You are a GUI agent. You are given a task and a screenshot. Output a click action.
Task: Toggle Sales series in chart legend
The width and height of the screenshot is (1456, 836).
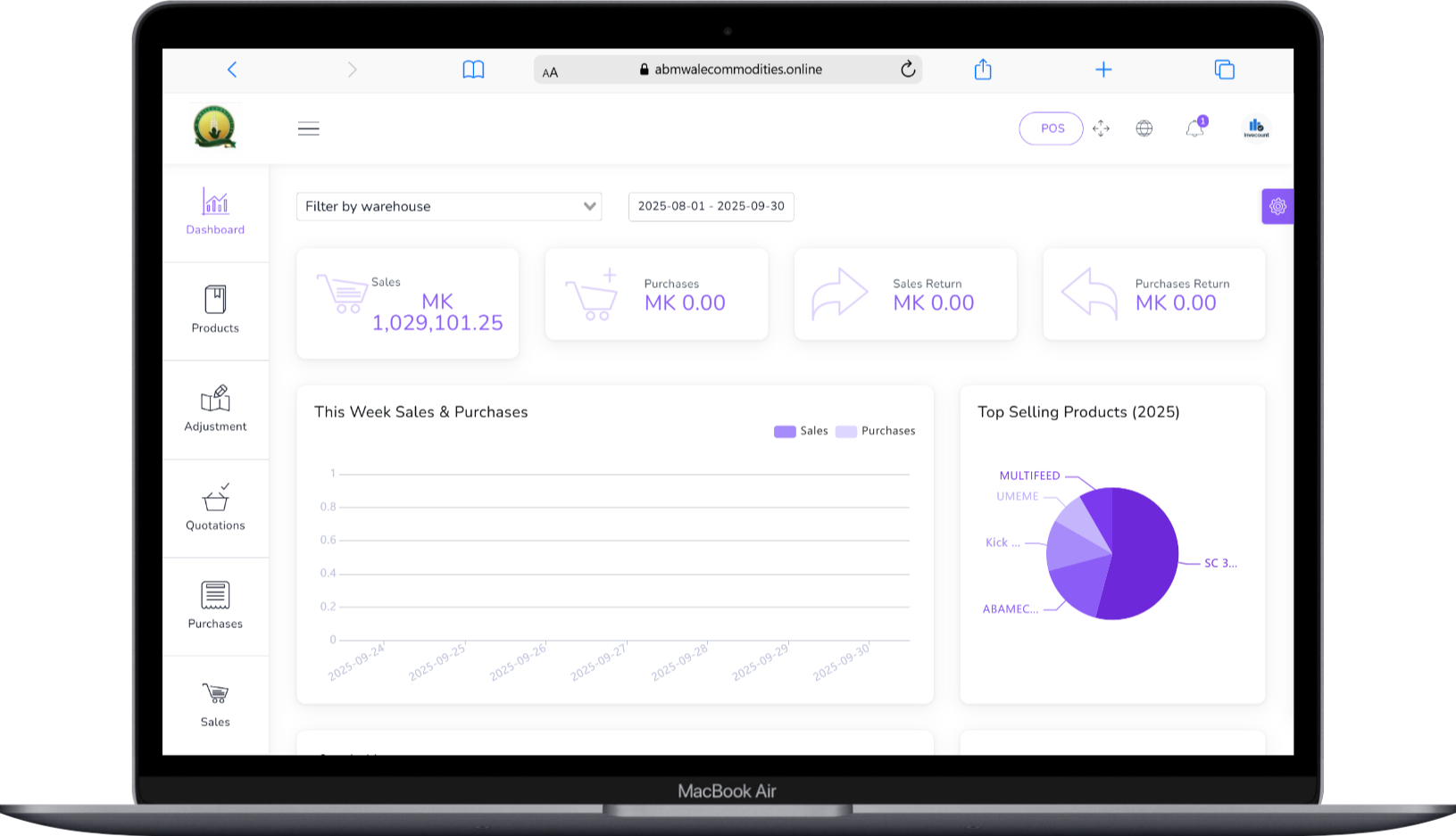click(x=801, y=431)
